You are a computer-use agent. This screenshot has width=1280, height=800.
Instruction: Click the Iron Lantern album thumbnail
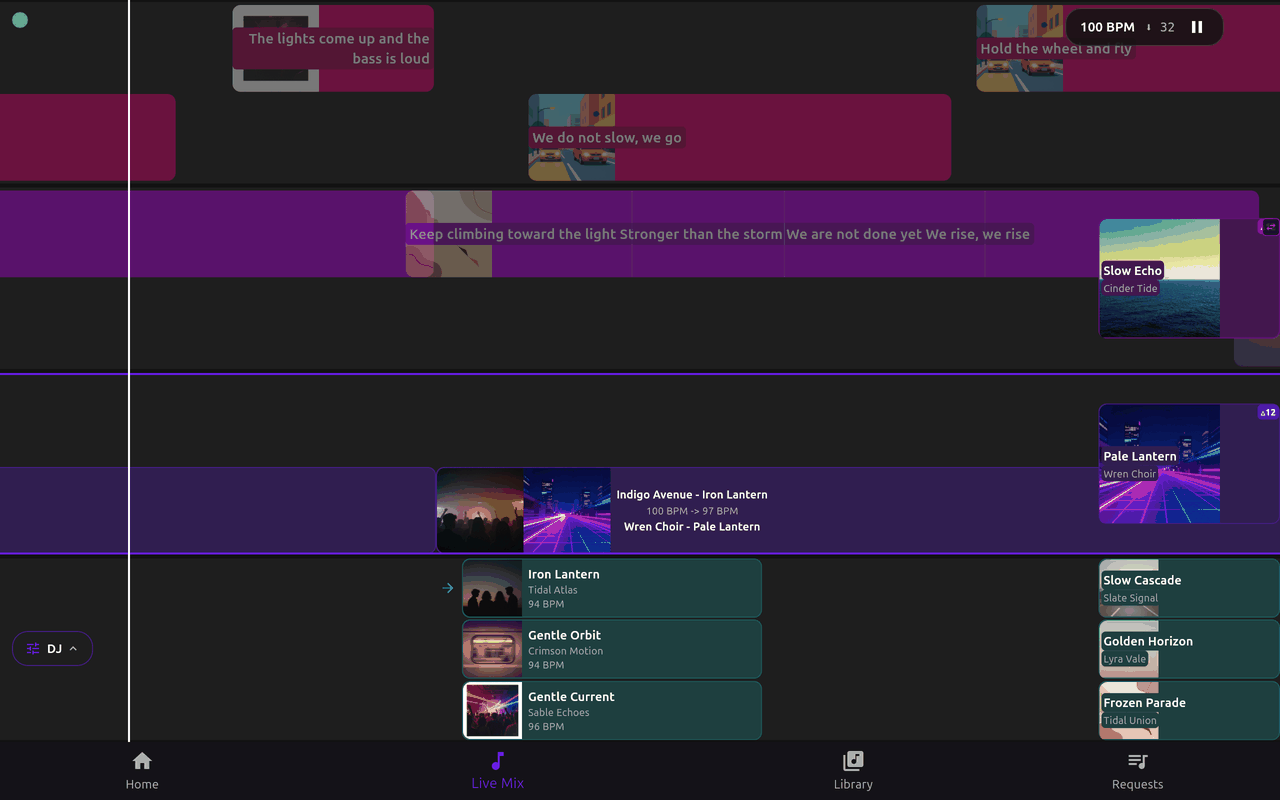[x=492, y=588]
